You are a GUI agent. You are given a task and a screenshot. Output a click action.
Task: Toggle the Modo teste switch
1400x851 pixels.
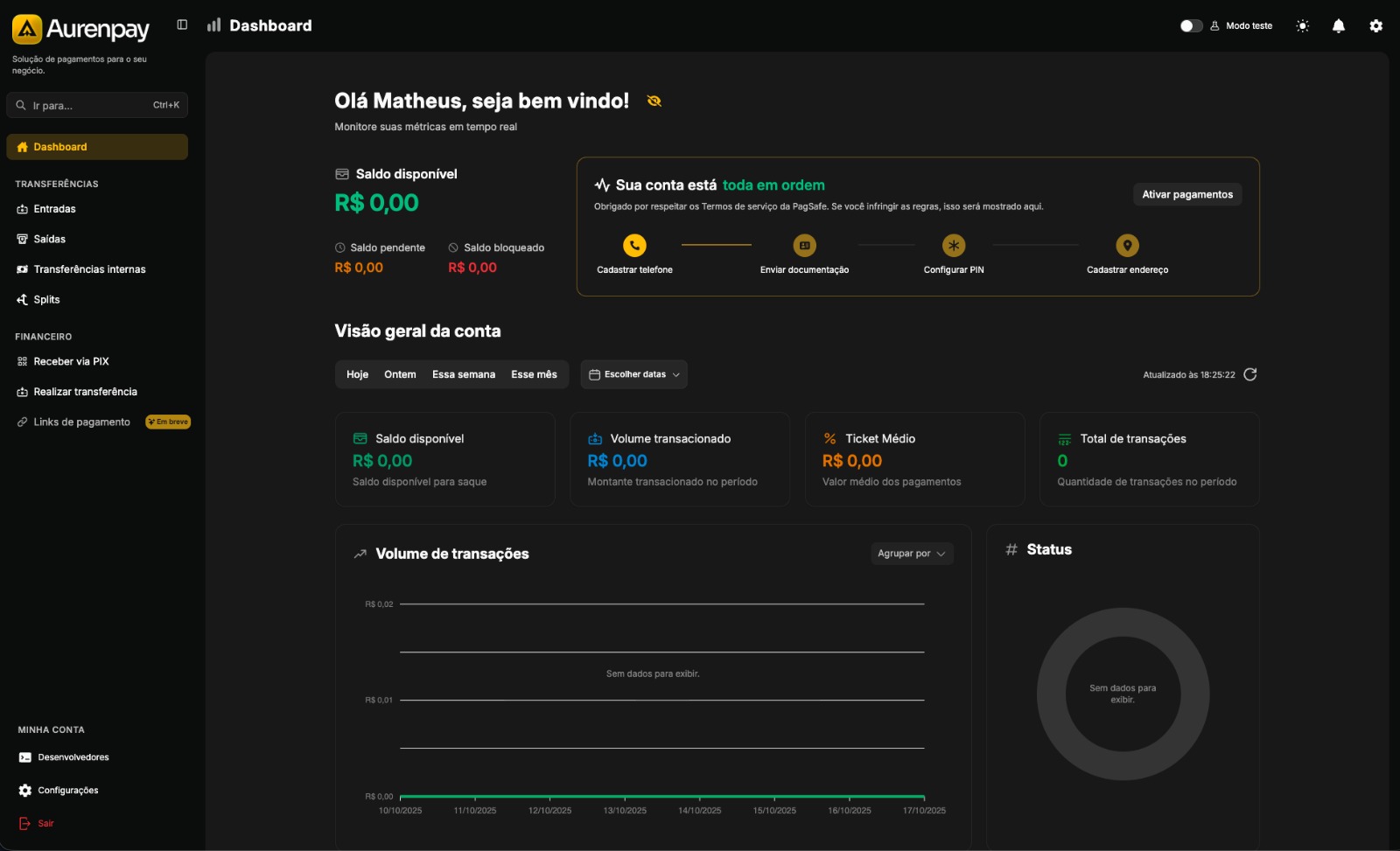tap(1191, 26)
